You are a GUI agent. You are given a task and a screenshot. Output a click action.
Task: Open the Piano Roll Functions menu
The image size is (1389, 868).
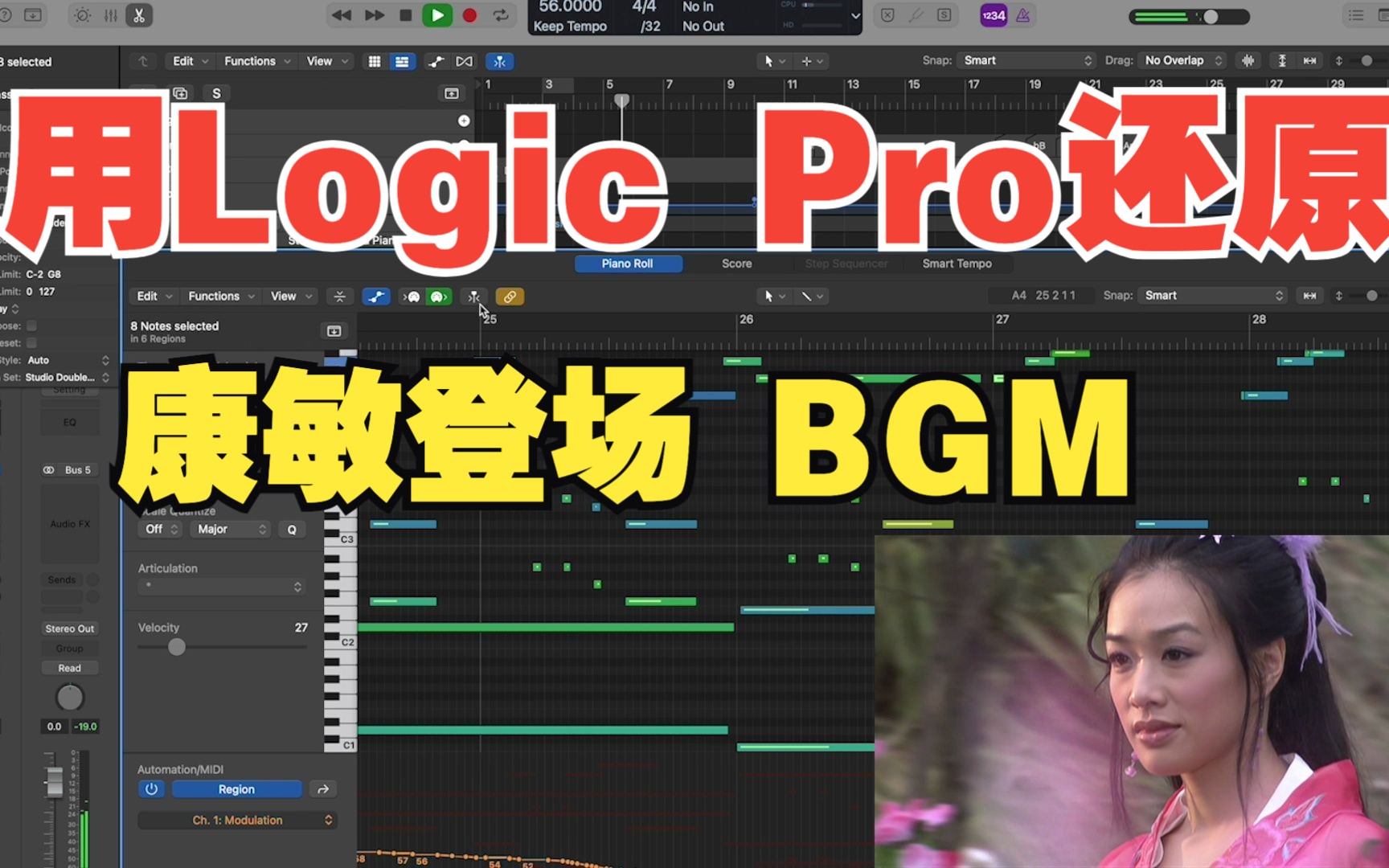pyautogui.click(x=220, y=296)
